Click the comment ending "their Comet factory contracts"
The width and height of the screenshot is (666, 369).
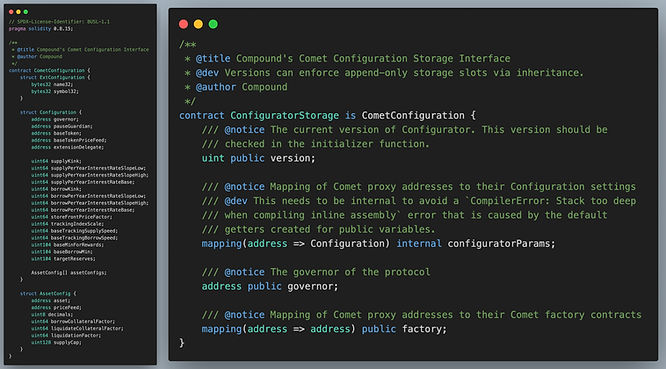(x=422, y=315)
